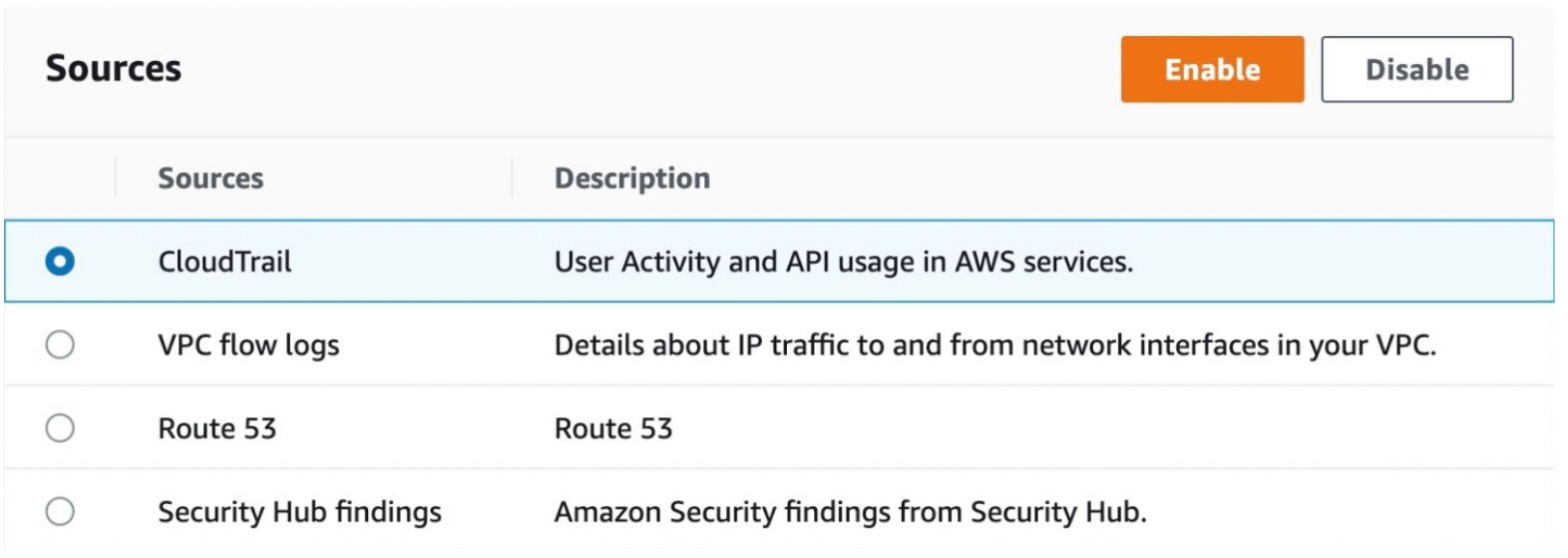Screen dimensions: 1568x558
Task: Click the VPC IP traffic description text
Action: tap(994, 345)
